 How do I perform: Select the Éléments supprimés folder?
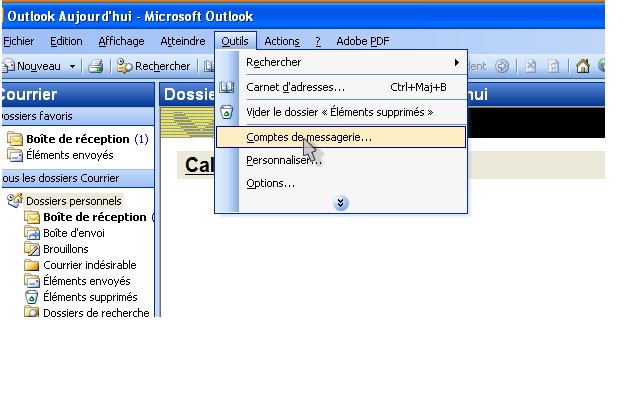(90, 297)
